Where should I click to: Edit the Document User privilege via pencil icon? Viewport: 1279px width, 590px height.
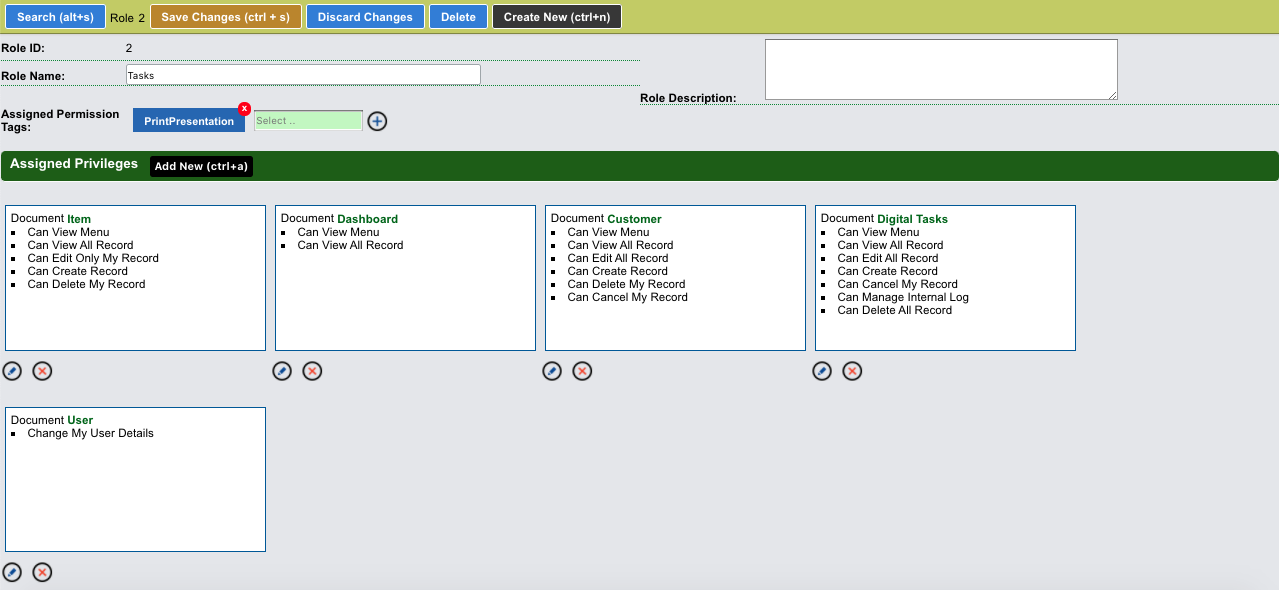12,572
